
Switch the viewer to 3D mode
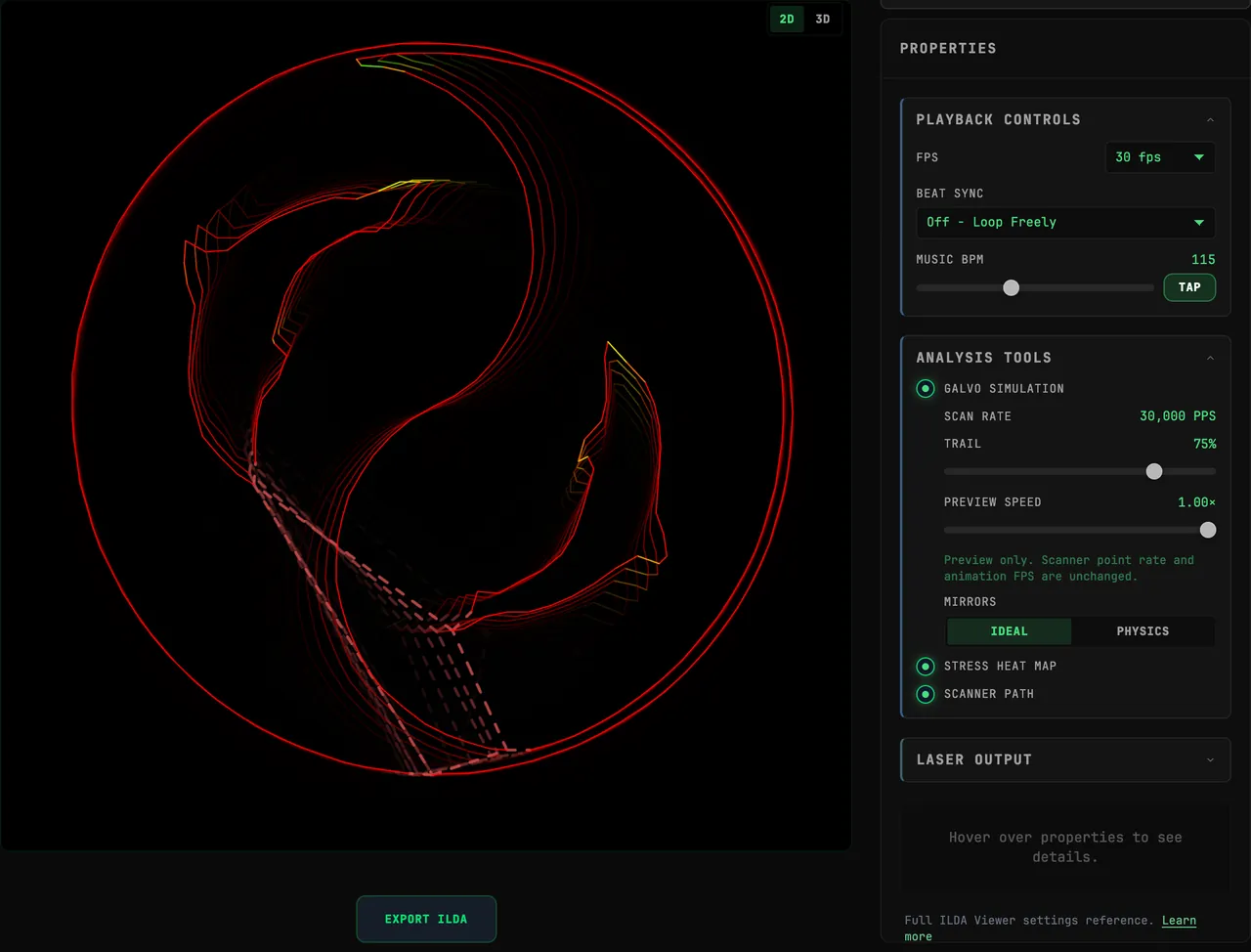823,20
